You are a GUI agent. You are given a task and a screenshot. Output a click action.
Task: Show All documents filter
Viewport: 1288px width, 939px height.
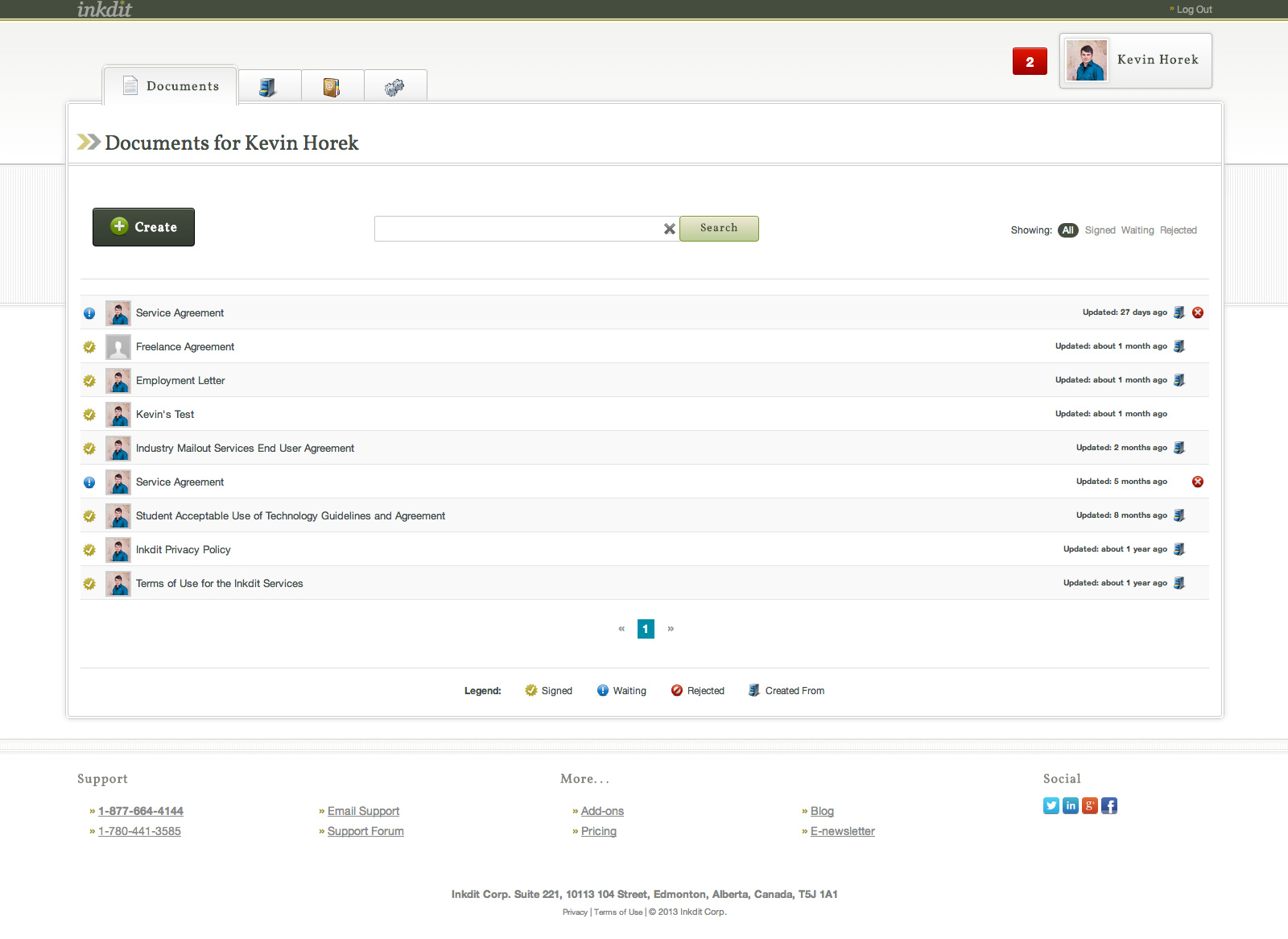click(1067, 230)
